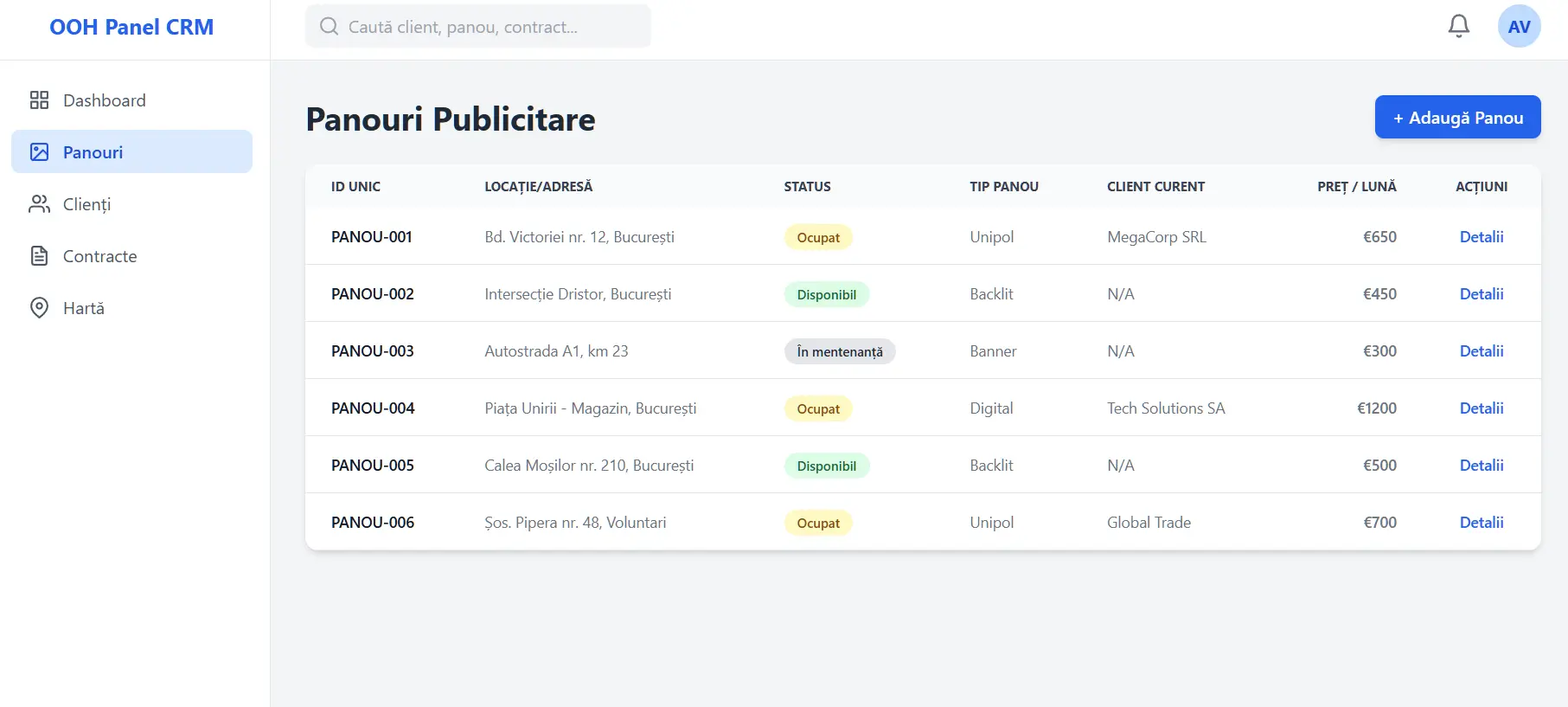Go to Clienți section

click(131, 204)
